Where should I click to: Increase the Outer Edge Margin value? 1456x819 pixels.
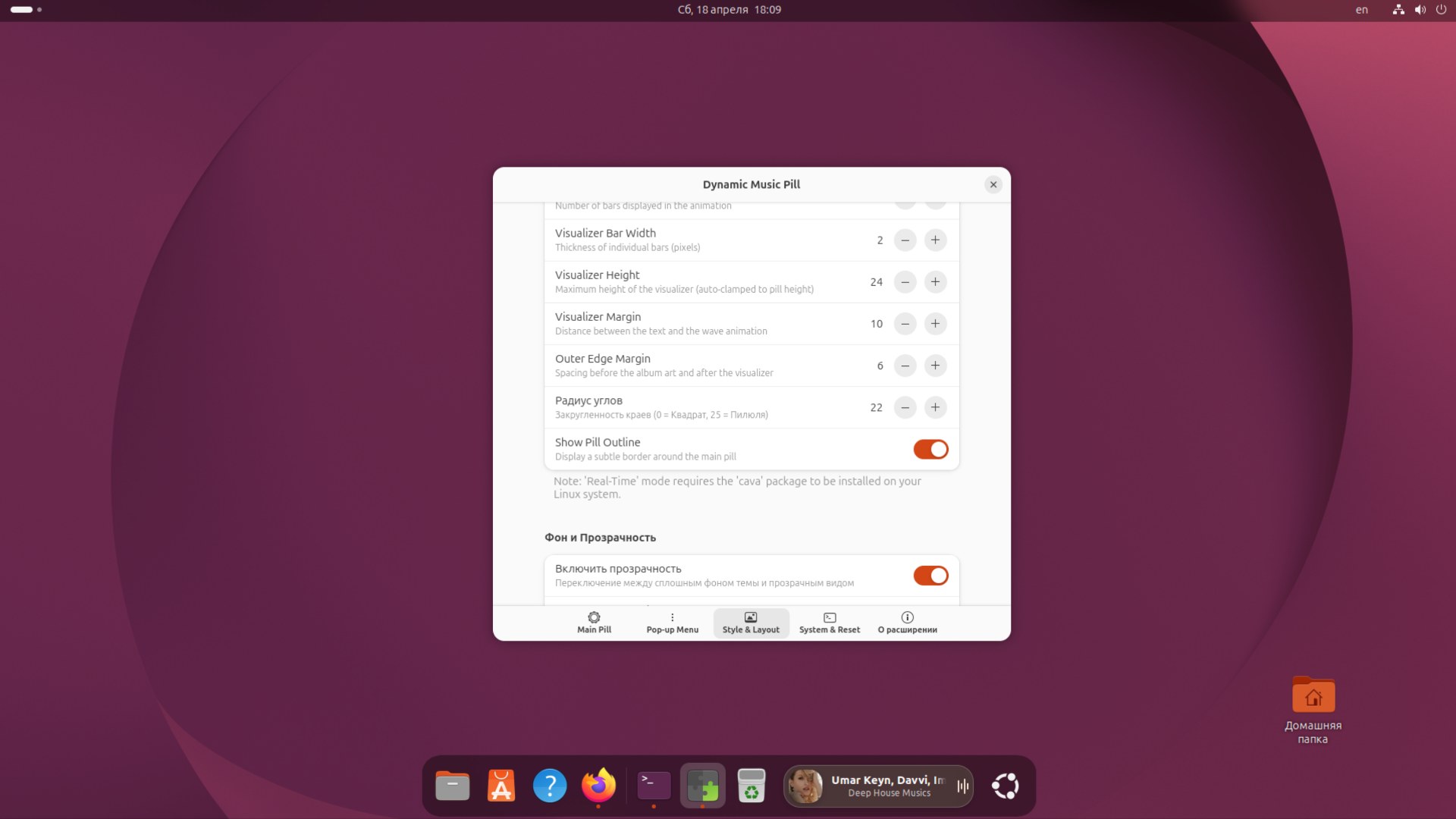(x=935, y=366)
